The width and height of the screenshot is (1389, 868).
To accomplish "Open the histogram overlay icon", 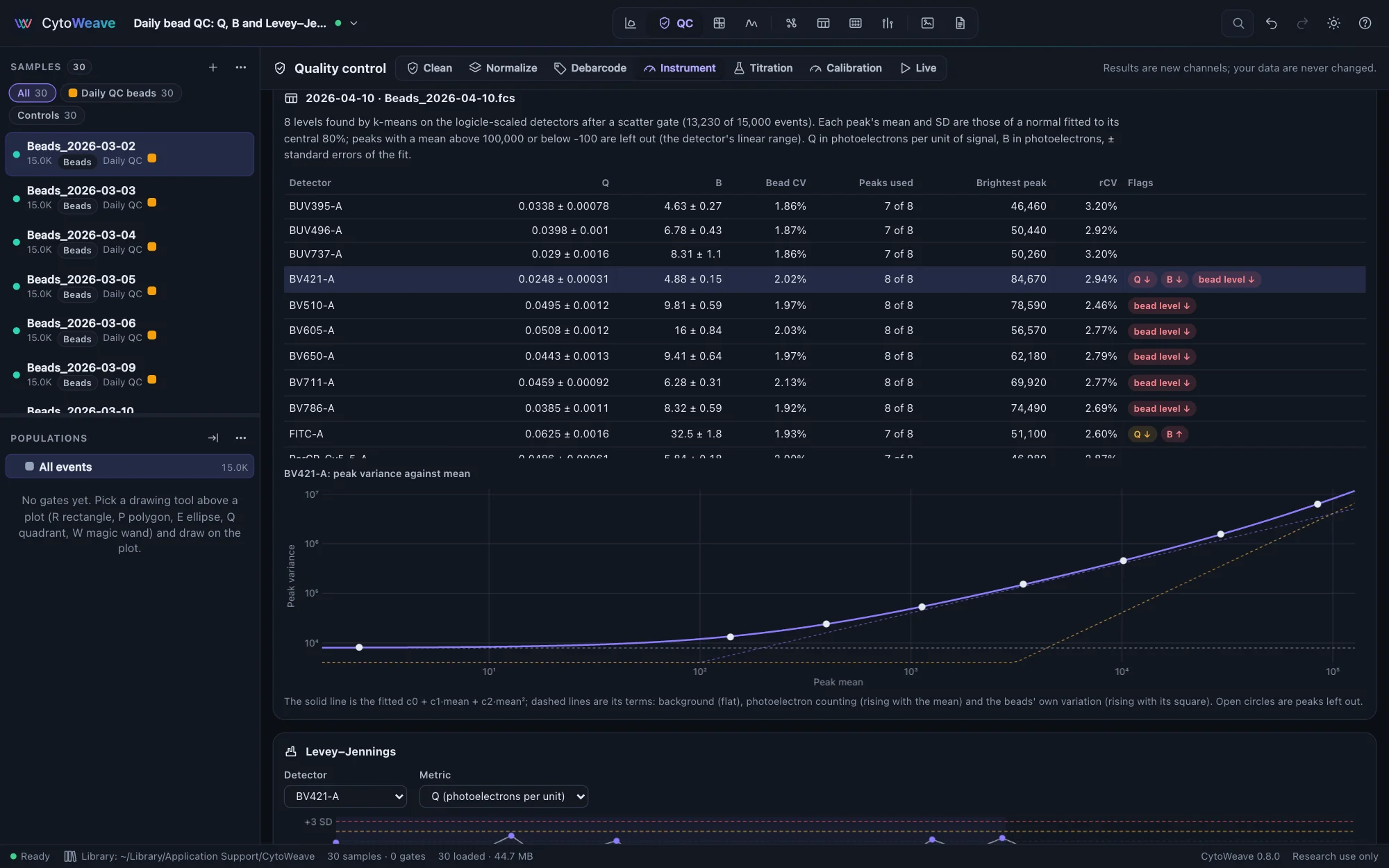I will pos(751,23).
